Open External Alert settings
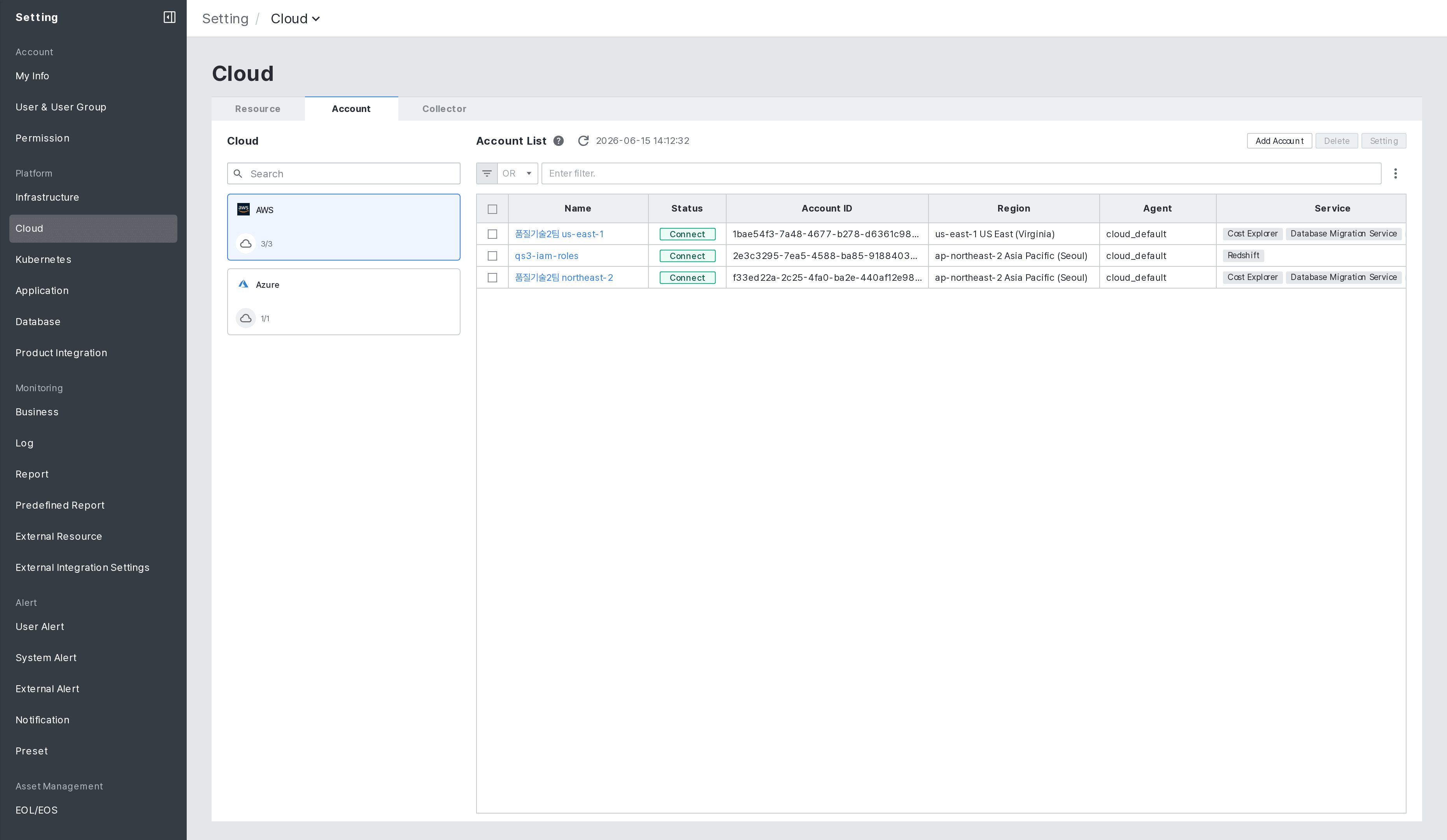This screenshot has width=1447, height=840. [93, 688]
